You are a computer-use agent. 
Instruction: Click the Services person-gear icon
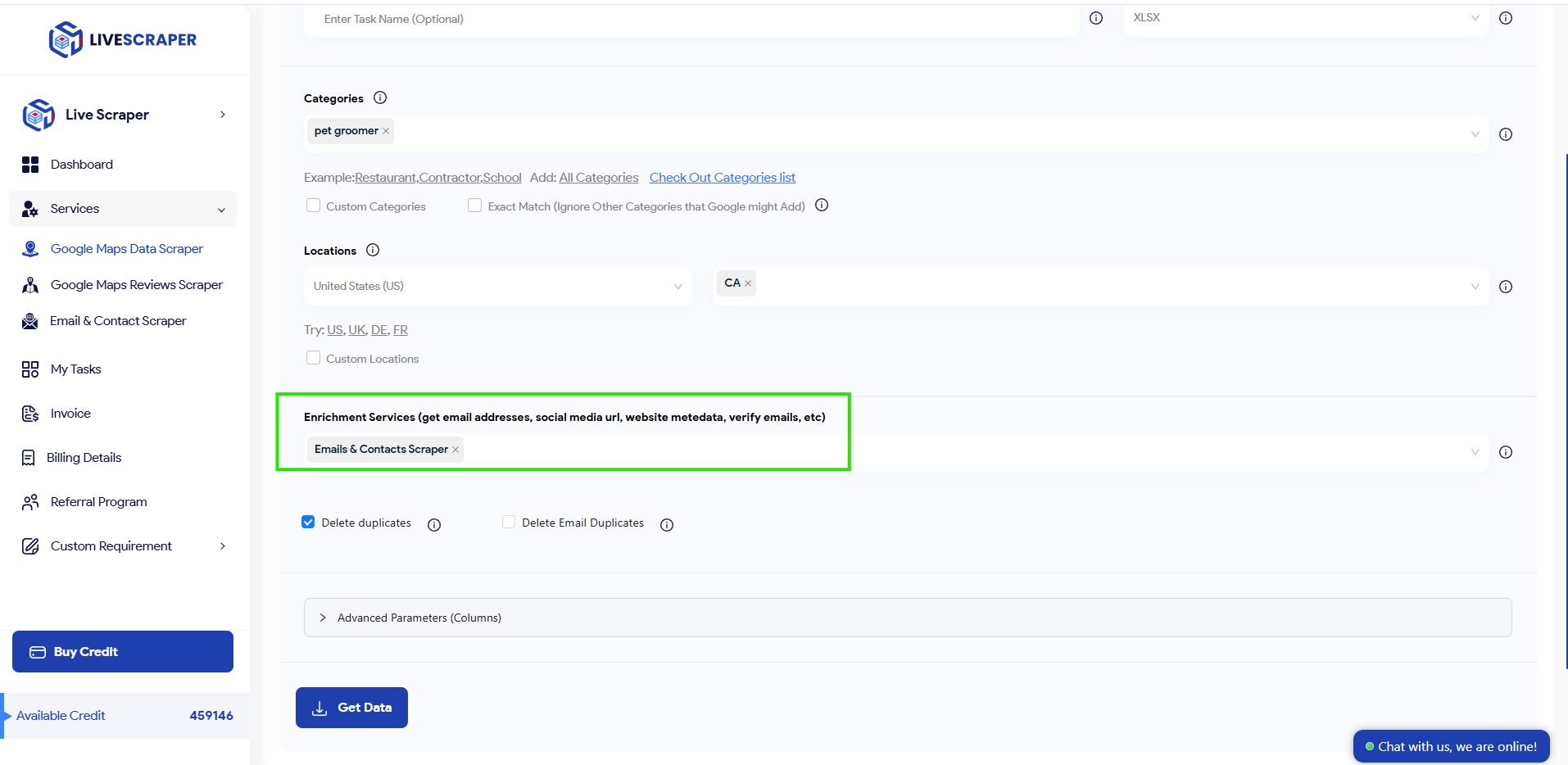point(30,209)
